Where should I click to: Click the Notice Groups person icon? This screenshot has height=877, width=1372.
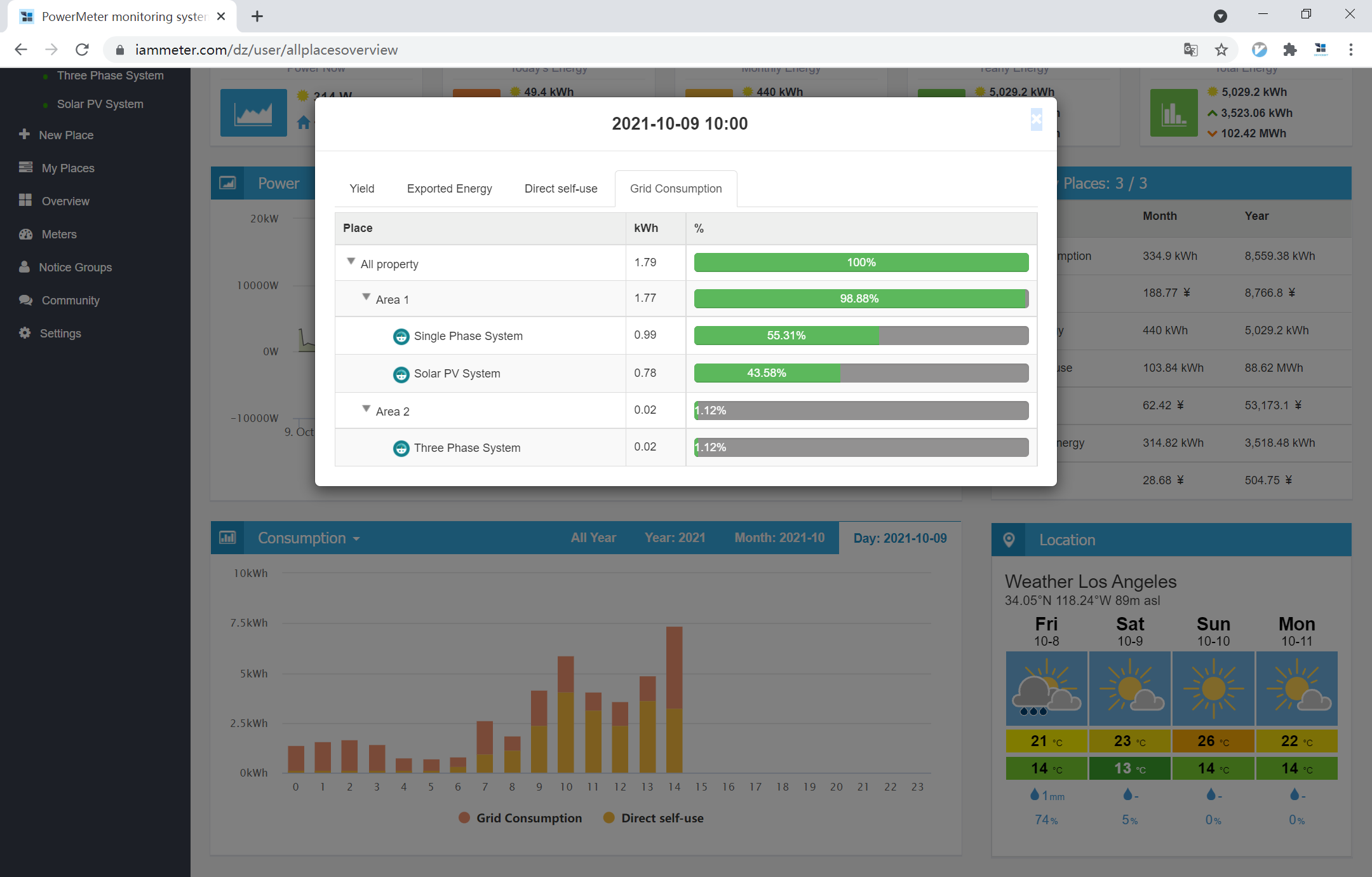pos(24,267)
